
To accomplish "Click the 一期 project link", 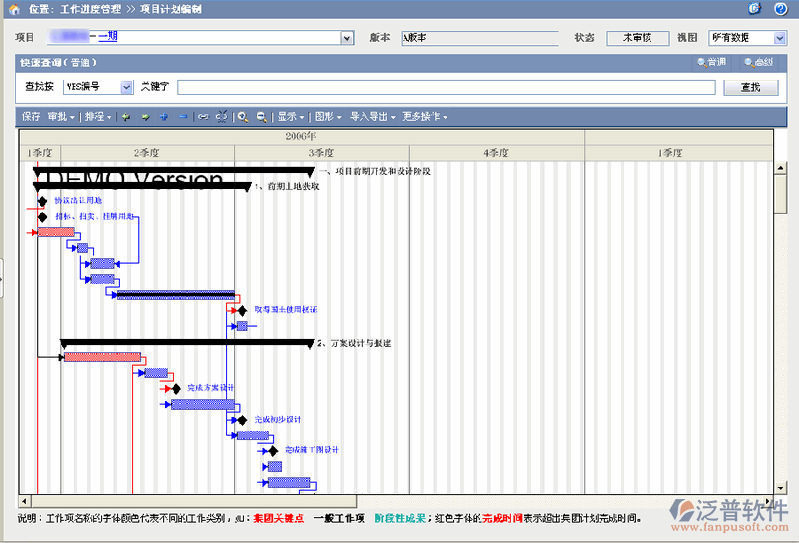I will click(x=108, y=36).
